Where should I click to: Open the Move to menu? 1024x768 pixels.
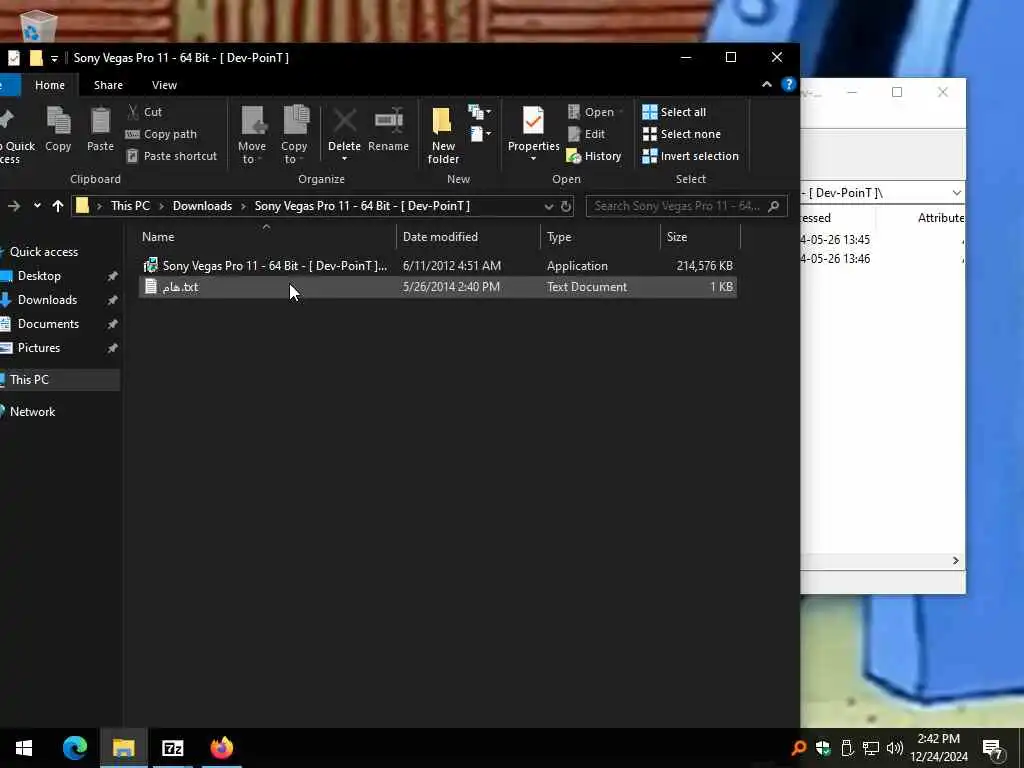[x=252, y=135]
